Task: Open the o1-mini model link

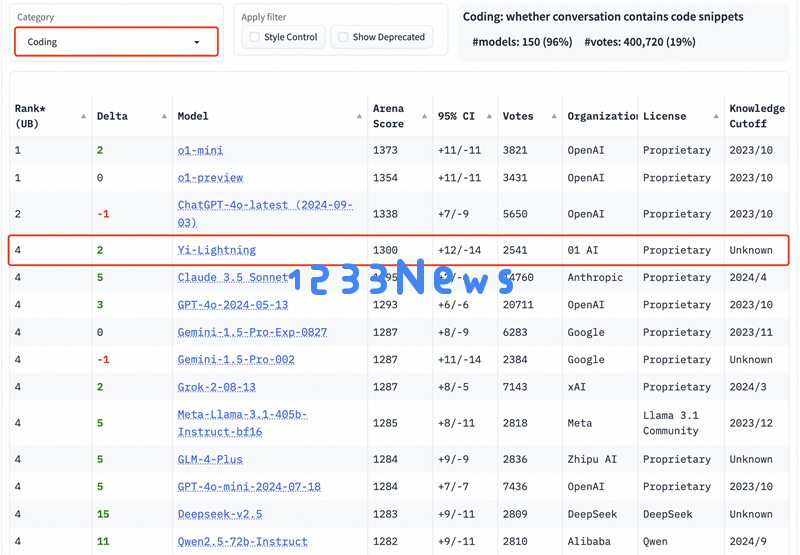Action: point(200,150)
